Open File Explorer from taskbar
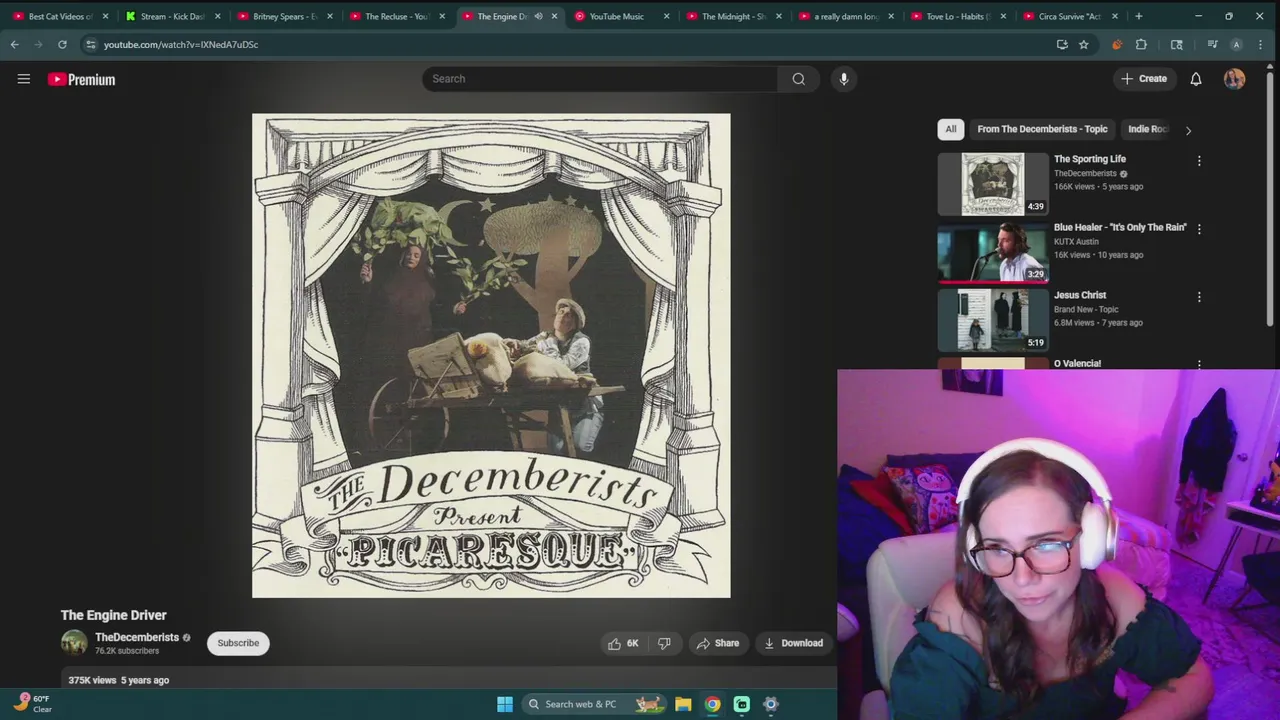Image resolution: width=1280 pixels, height=720 pixels. click(x=683, y=704)
